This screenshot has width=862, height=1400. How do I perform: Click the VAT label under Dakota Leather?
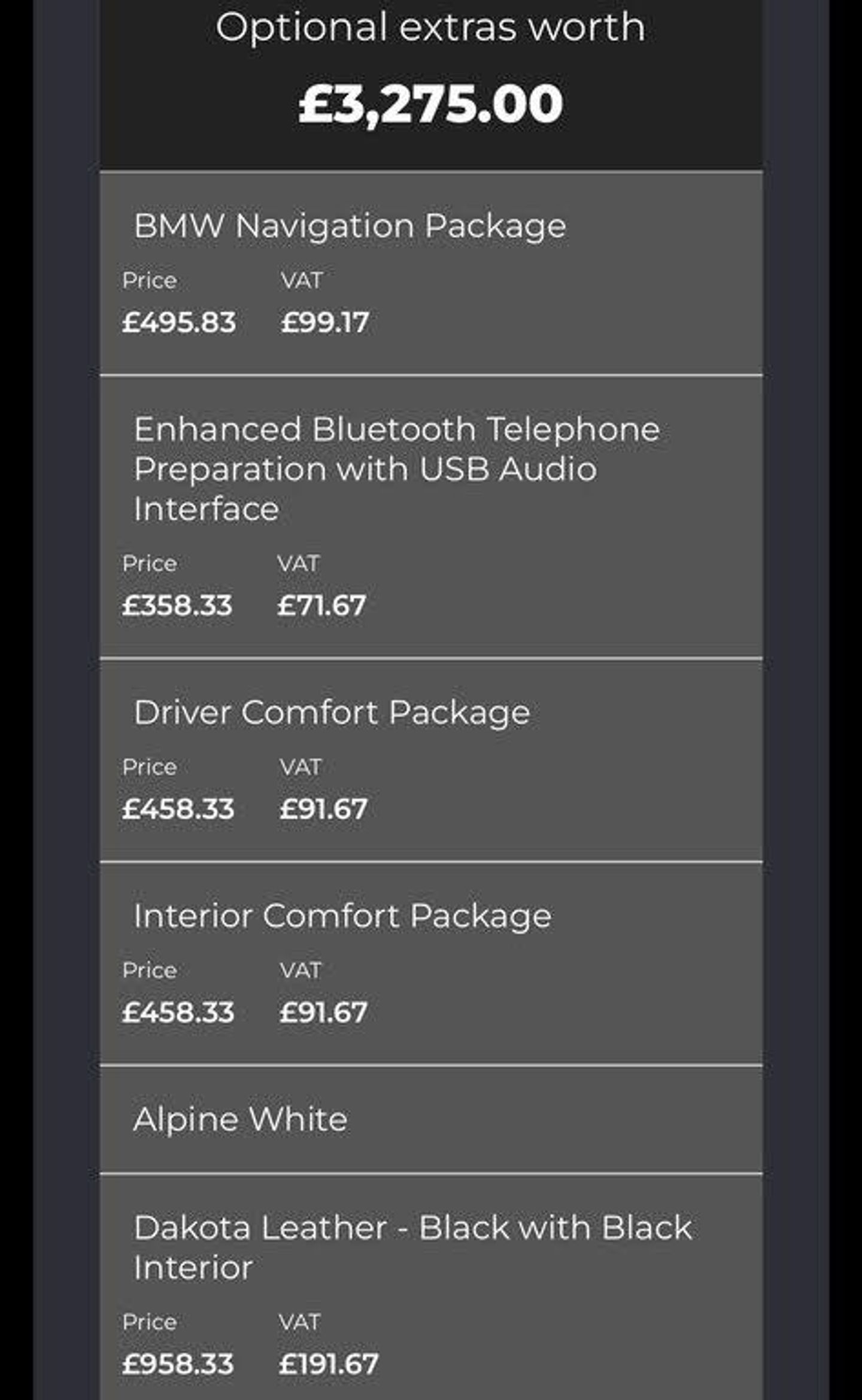[299, 1322]
